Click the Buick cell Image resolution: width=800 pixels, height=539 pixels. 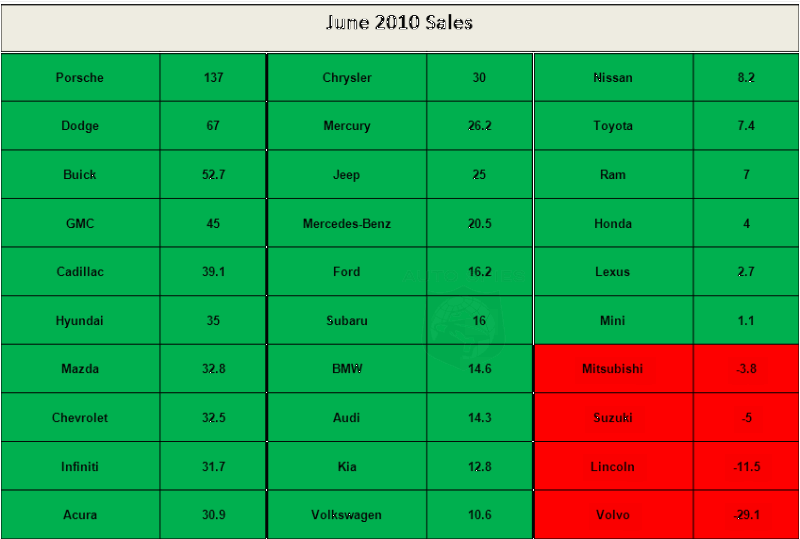point(80,175)
